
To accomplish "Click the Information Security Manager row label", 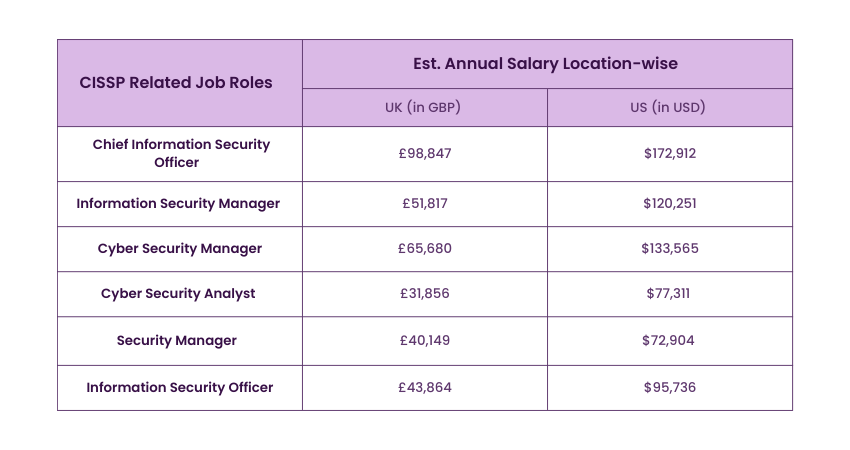I will pos(178,203).
